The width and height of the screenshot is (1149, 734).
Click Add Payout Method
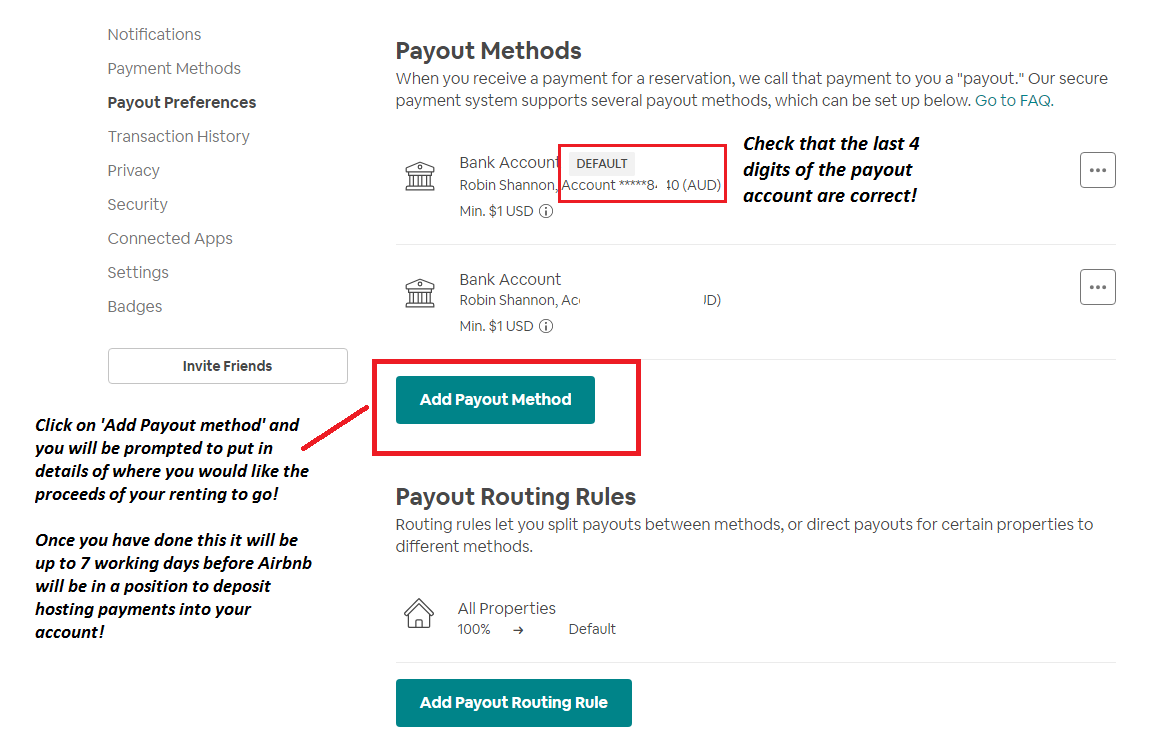point(495,399)
